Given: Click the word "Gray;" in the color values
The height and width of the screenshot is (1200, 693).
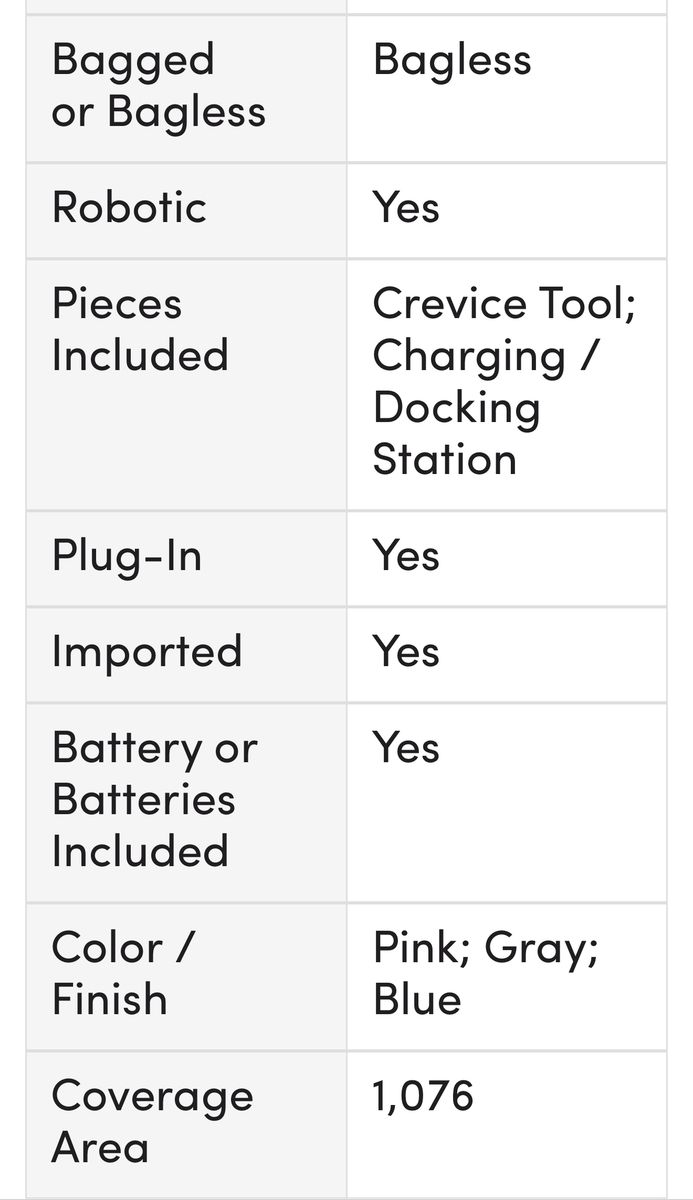Looking at the screenshot, I should (x=541, y=948).
